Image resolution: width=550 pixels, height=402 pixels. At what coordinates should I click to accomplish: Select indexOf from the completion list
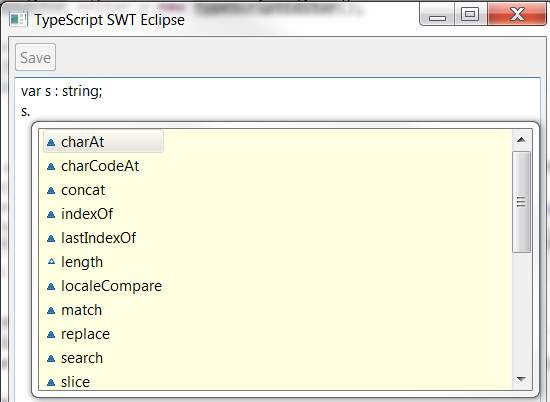87,214
